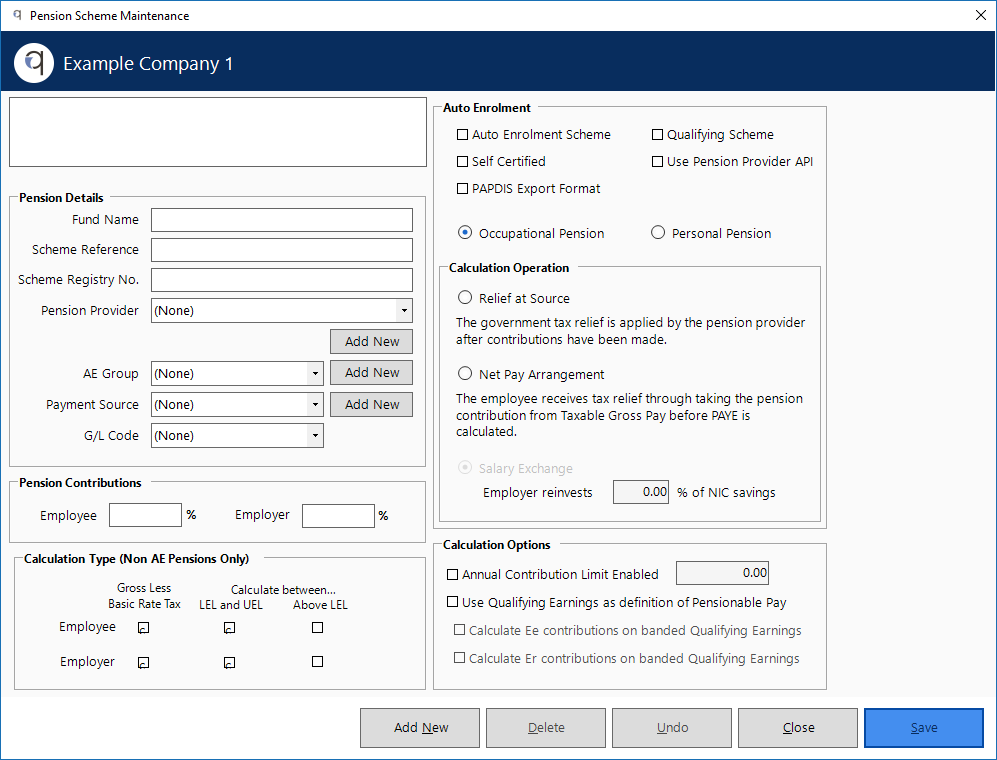This screenshot has width=997, height=760.
Task: Click the Close button at bottom
Action: click(798, 728)
